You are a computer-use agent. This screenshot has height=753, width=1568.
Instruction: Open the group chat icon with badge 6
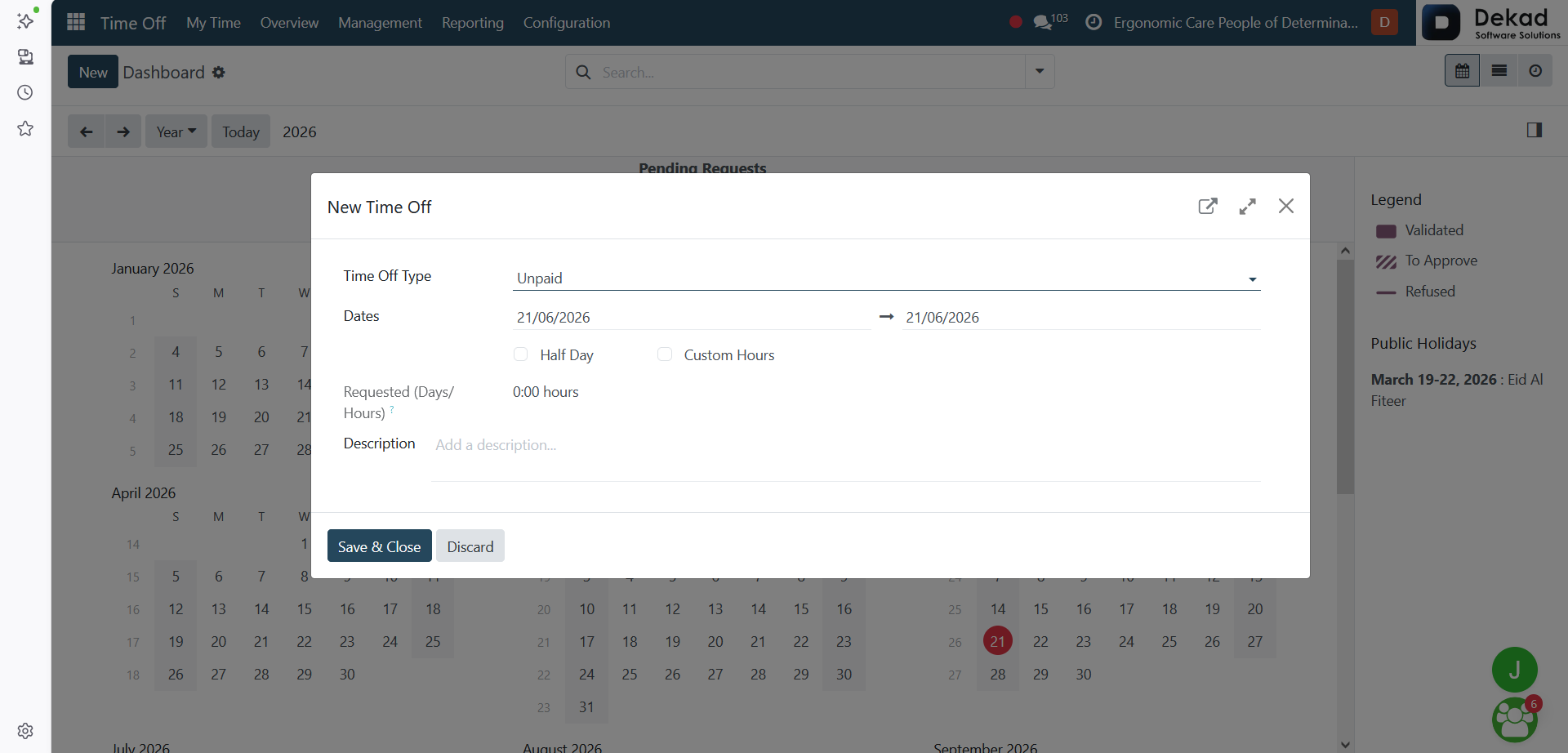(x=1515, y=720)
